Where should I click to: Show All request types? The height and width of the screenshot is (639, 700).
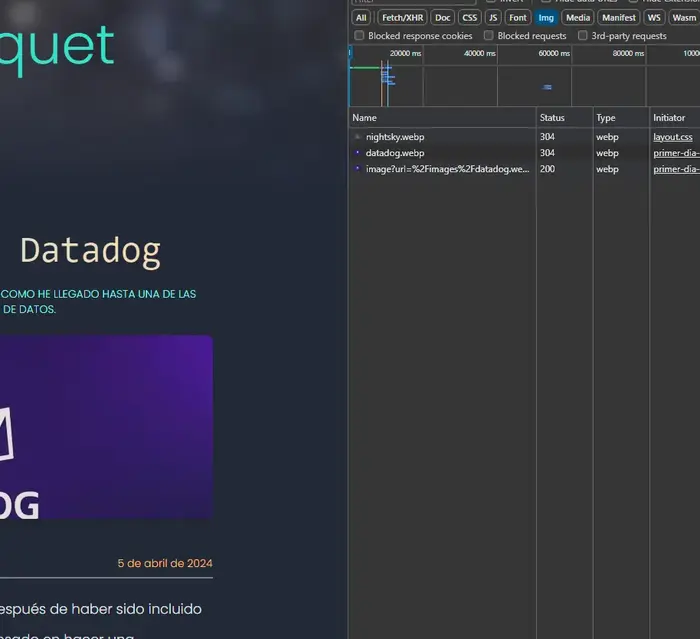(x=361, y=17)
